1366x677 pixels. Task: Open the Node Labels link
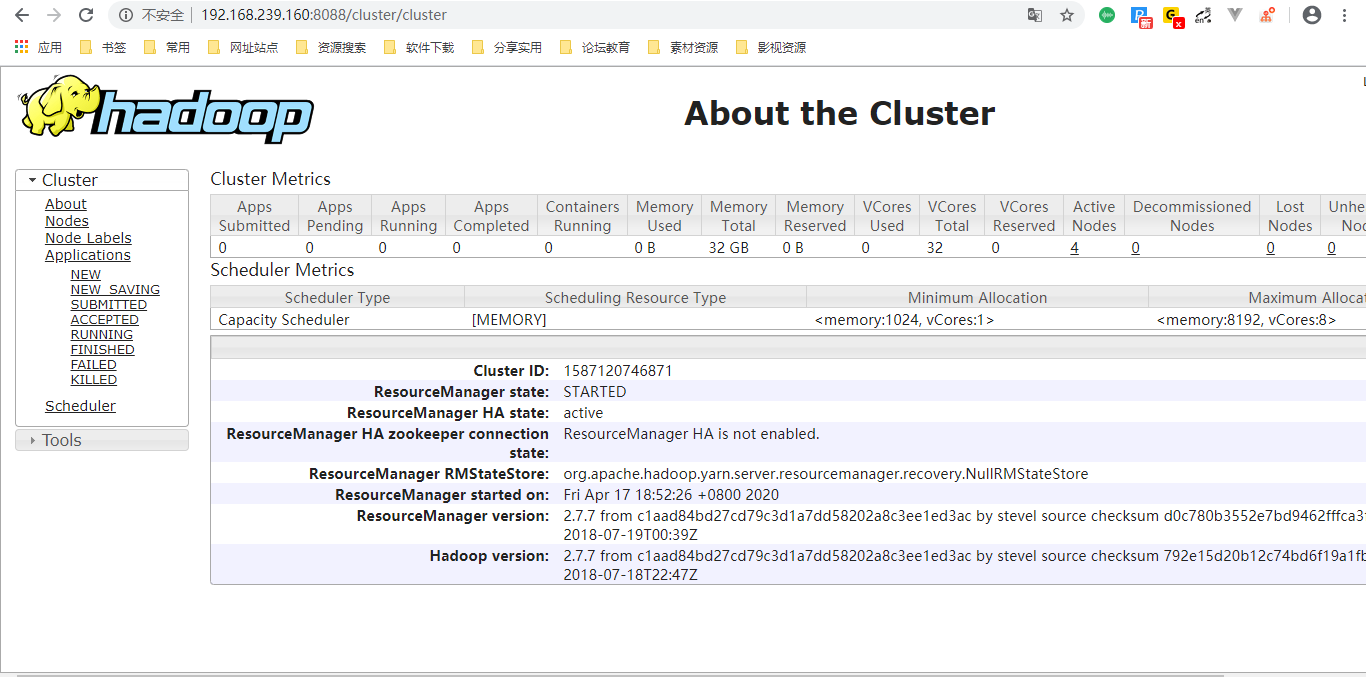[x=88, y=238]
